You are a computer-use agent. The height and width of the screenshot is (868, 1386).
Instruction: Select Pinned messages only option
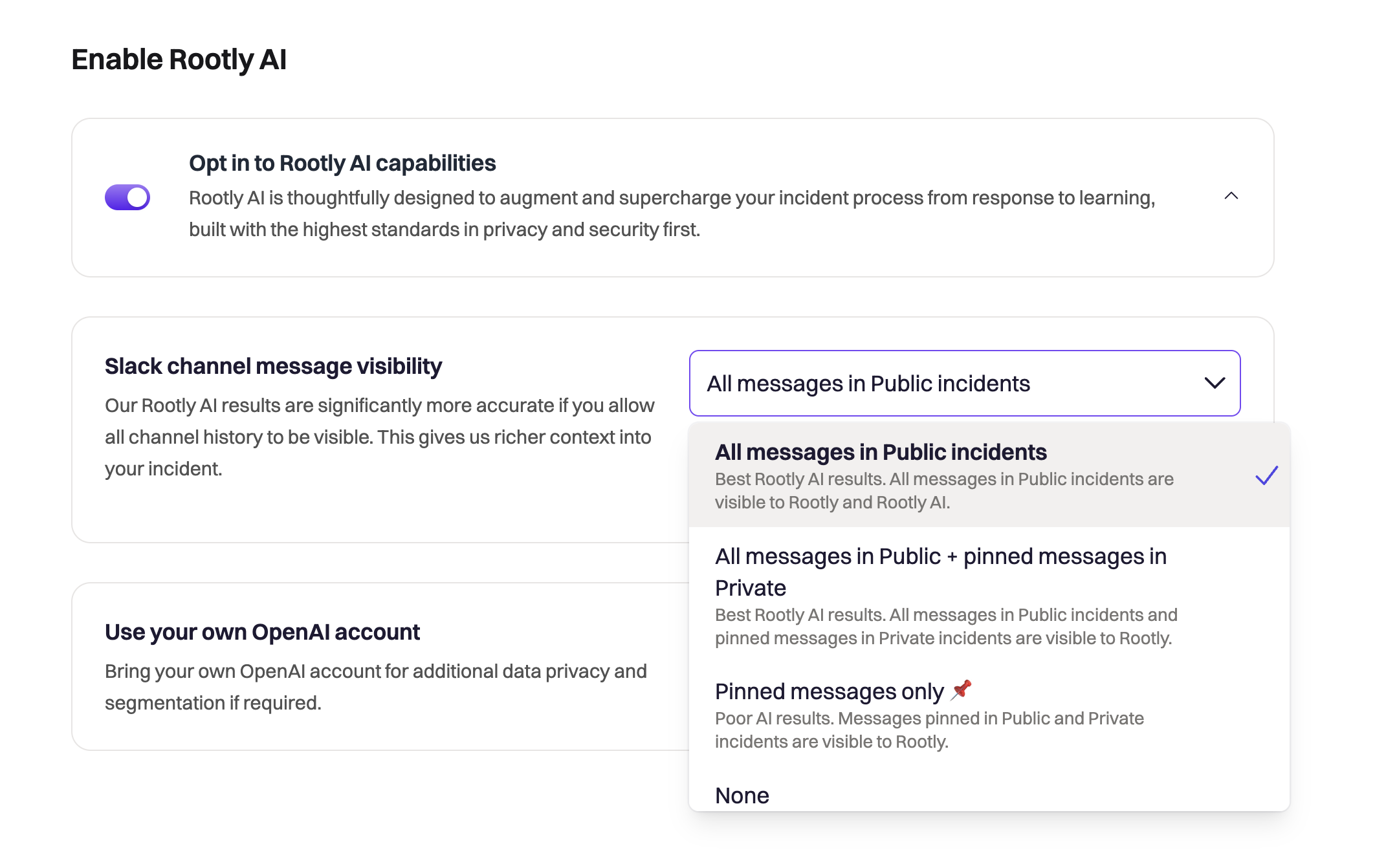[829, 691]
